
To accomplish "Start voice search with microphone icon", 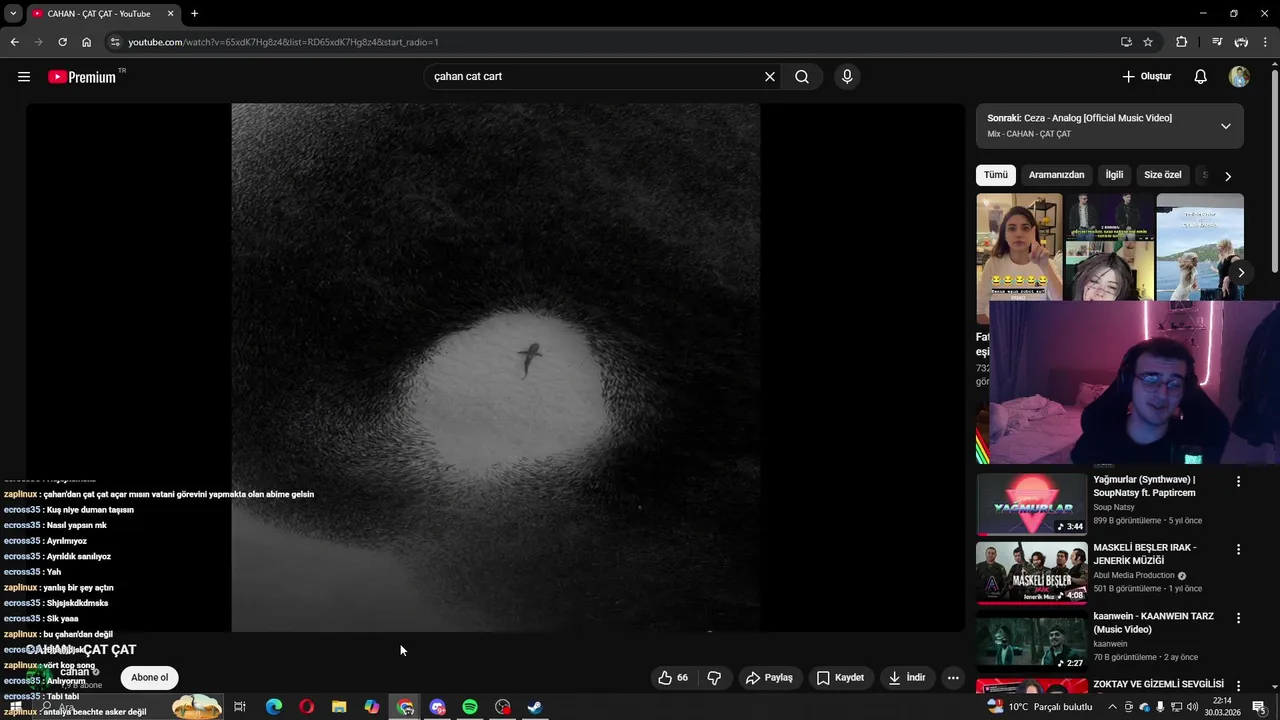I will point(847,77).
